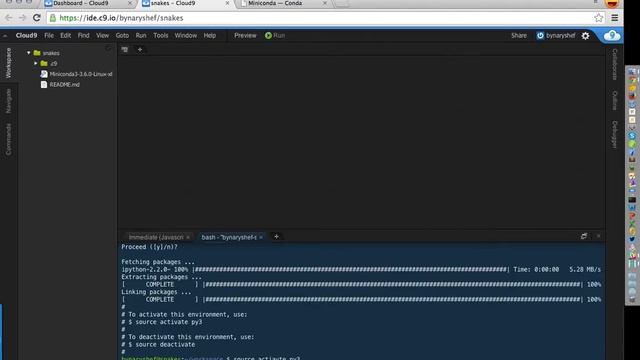The height and width of the screenshot is (360, 640).
Task: Bookmark page with star icon
Action: click(598, 18)
